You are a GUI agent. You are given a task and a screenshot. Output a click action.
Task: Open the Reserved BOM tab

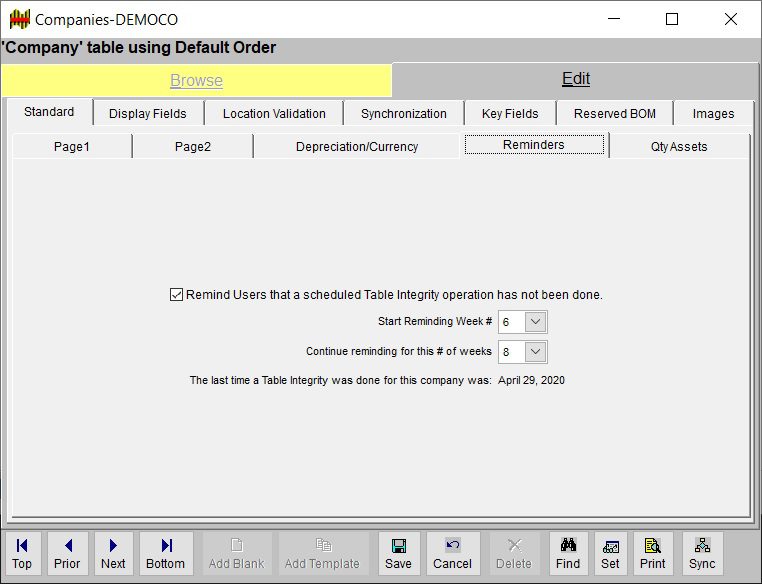tap(615, 114)
